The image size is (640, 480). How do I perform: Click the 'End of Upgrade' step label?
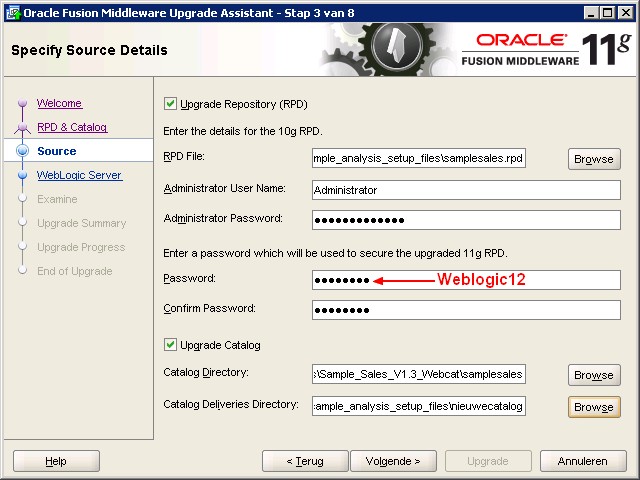75,271
